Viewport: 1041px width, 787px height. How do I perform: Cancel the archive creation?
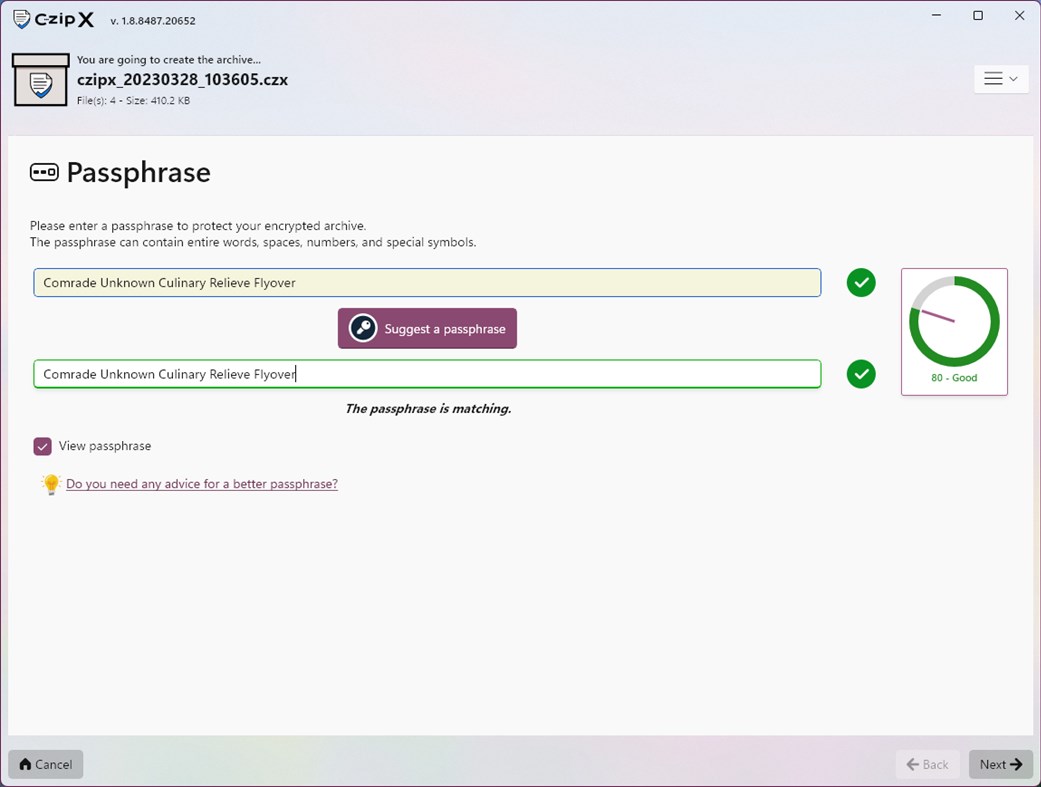(45, 764)
